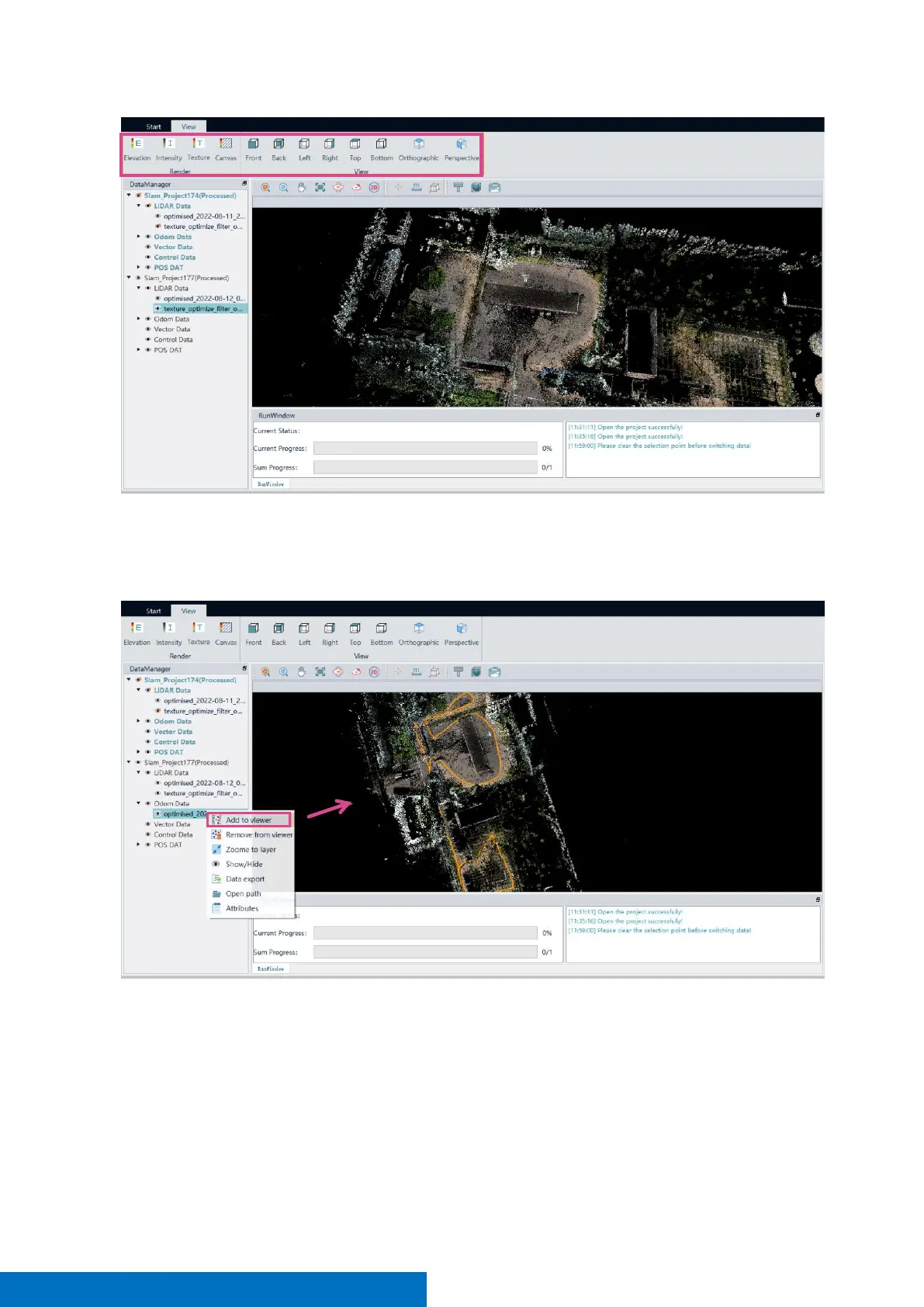Image resolution: width=924 pixels, height=1307 pixels.
Task: Select the hand pan tool in the lower window
Action: tap(302, 672)
